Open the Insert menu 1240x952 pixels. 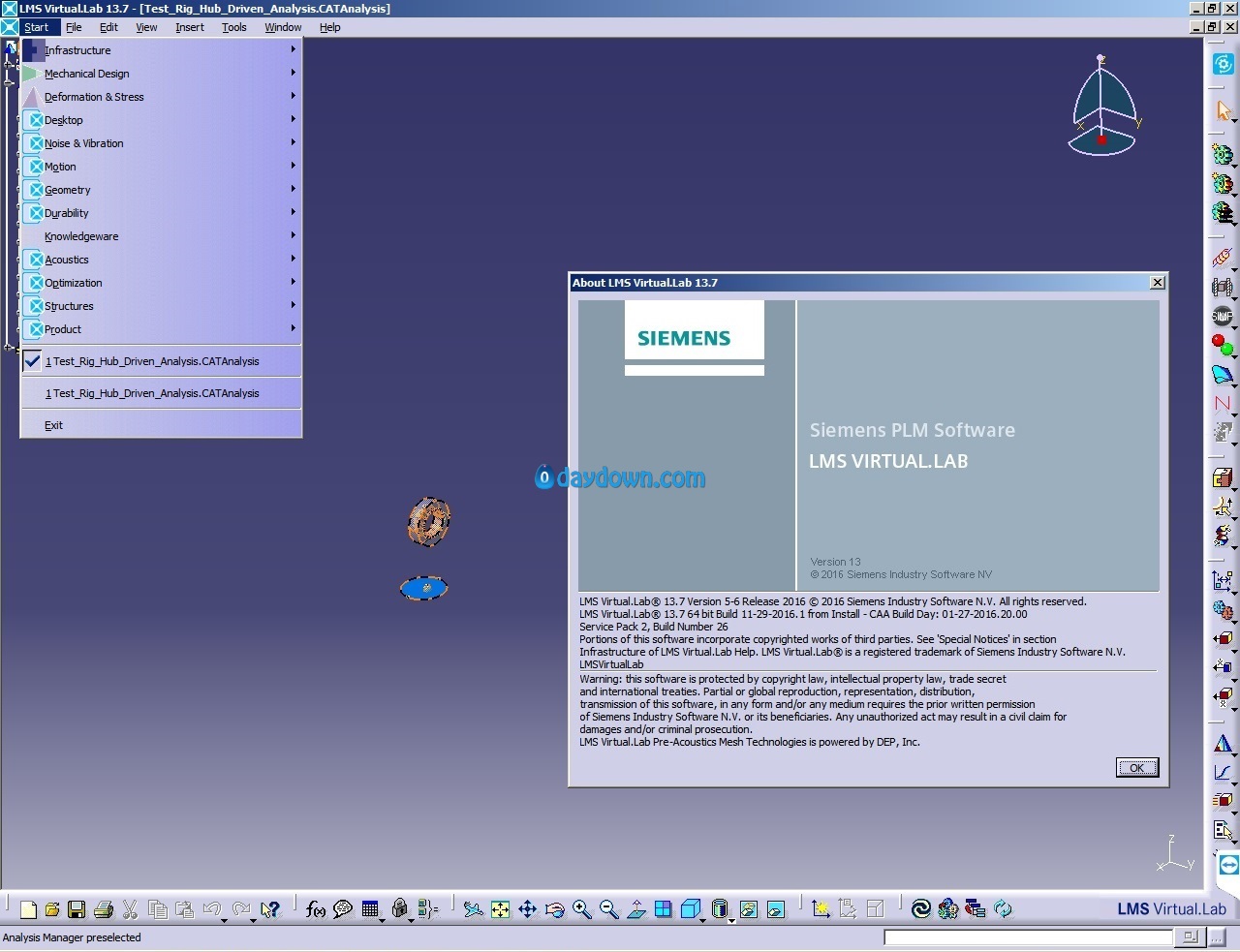[x=190, y=27]
